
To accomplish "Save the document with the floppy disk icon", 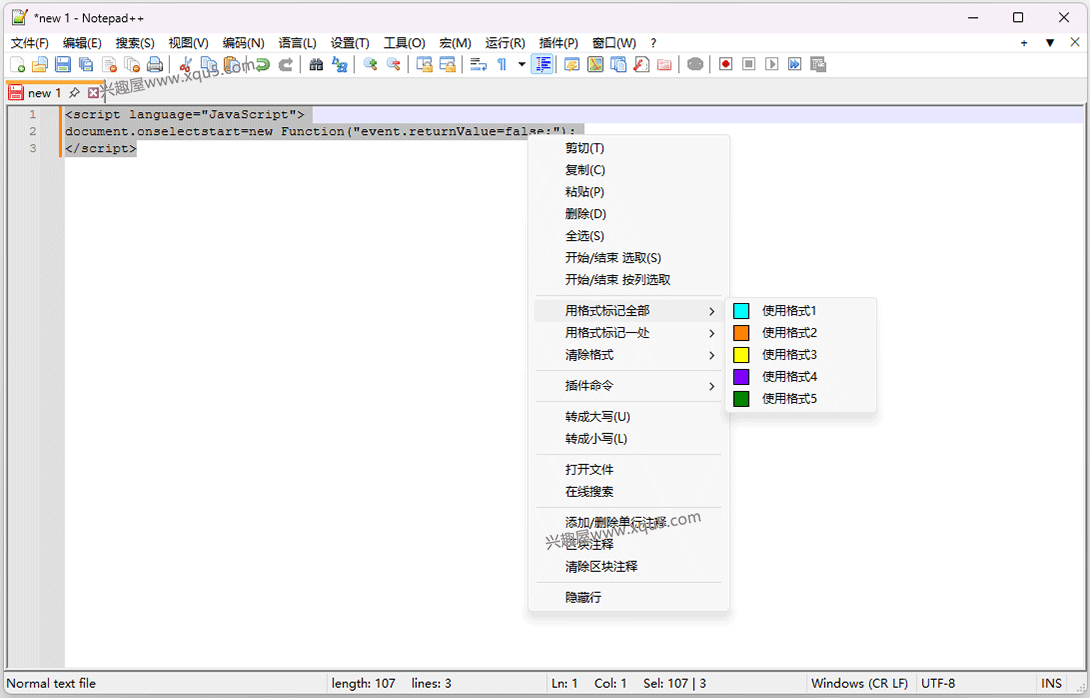I will coord(63,65).
